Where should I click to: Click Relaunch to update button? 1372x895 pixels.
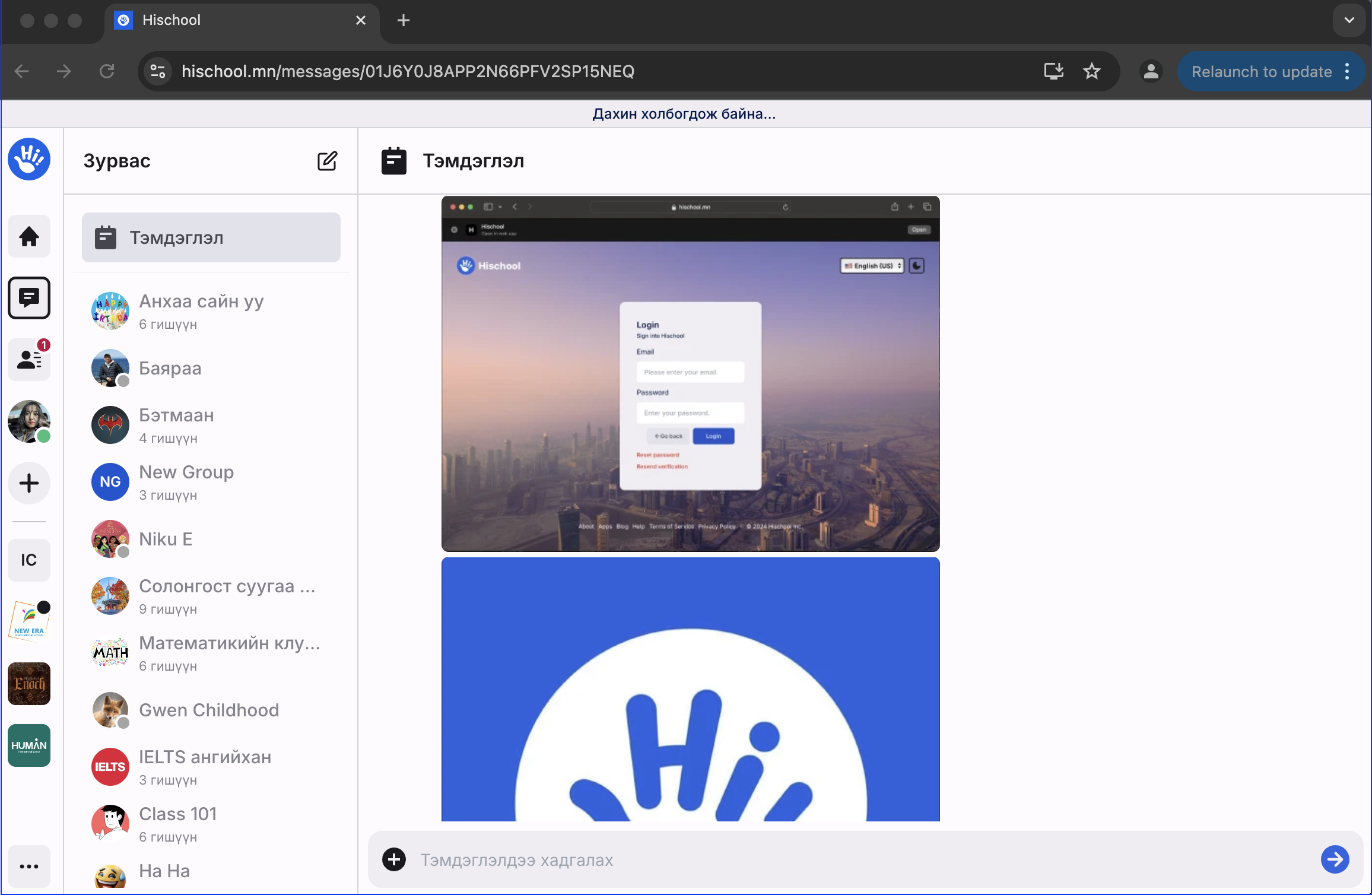tap(1261, 71)
